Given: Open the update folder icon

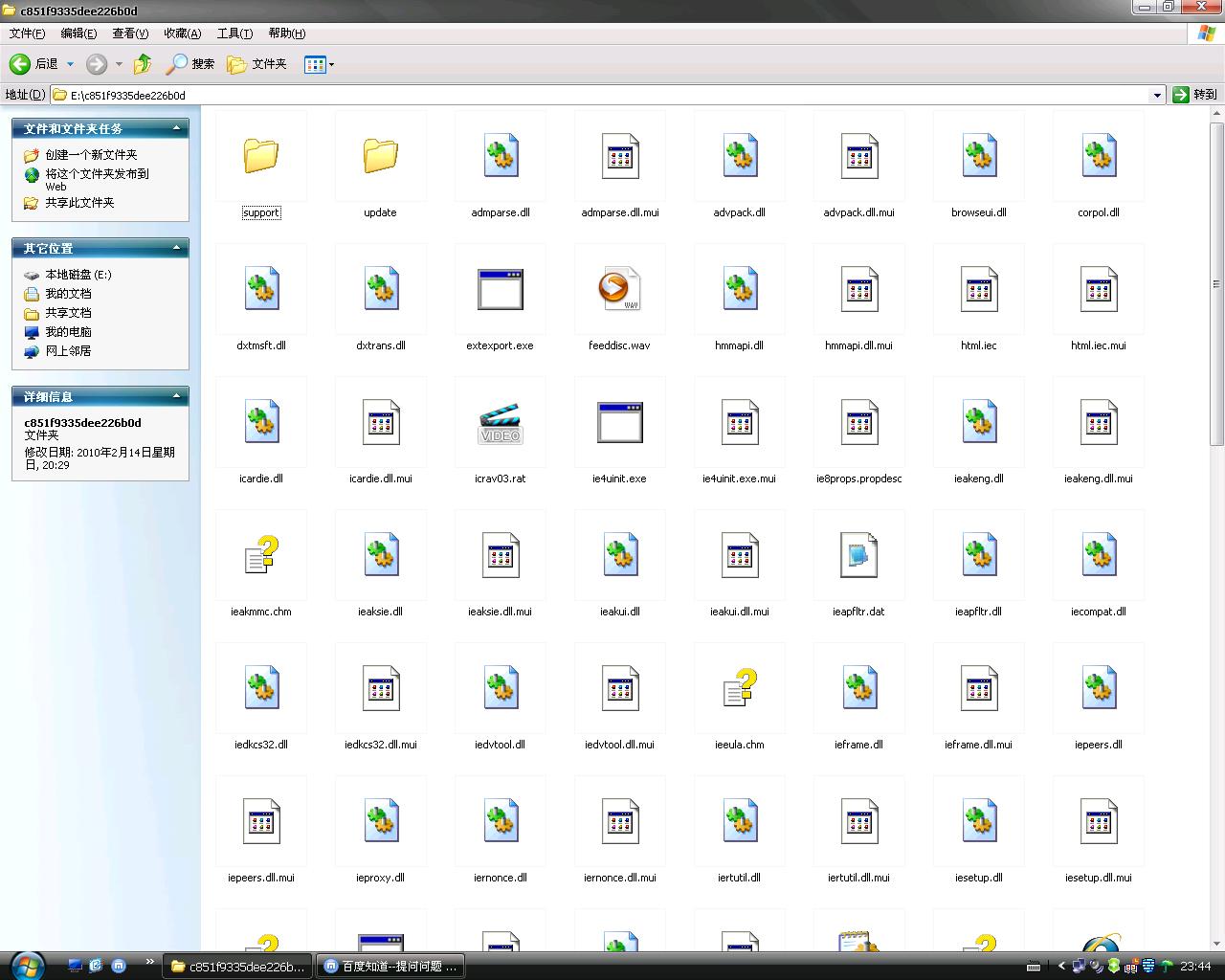Looking at the screenshot, I should click(380, 155).
